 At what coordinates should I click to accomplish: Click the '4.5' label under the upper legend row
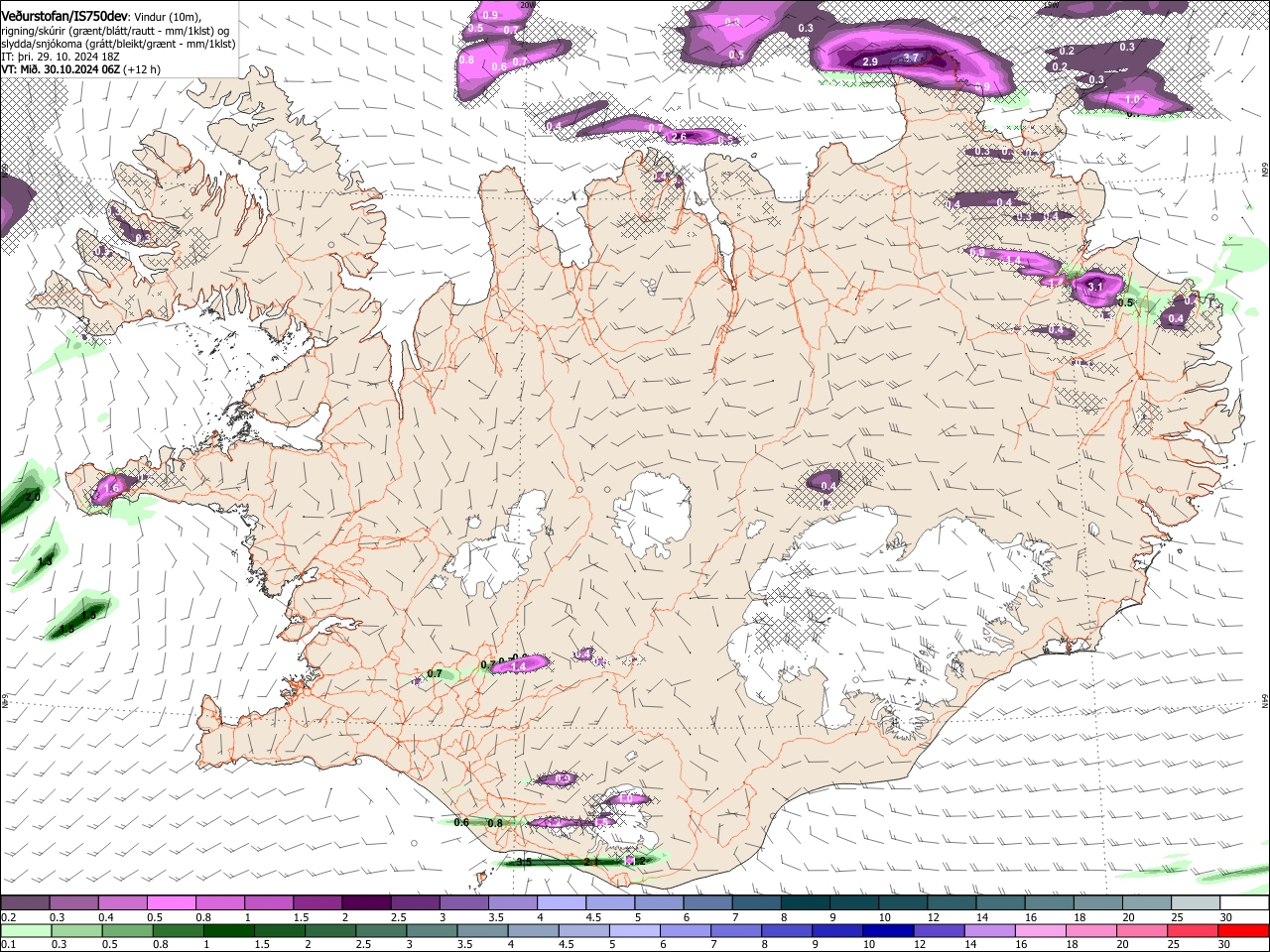point(593,917)
